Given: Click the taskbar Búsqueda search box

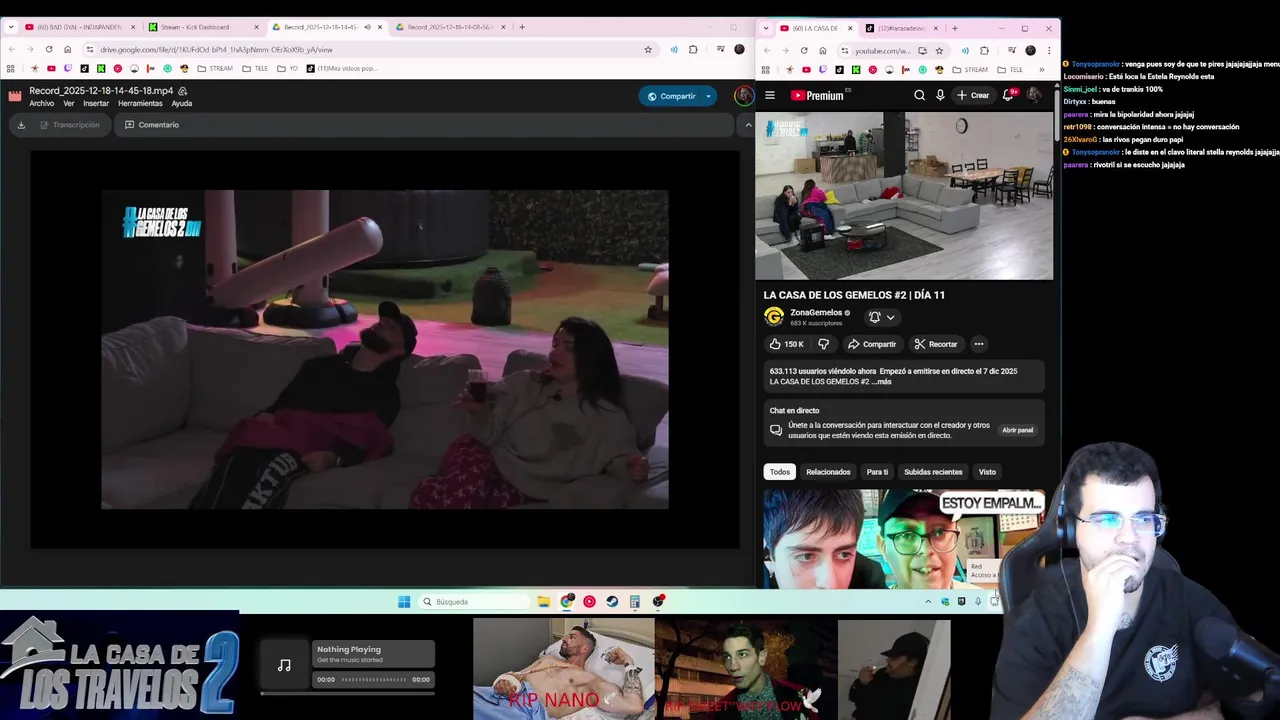Looking at the screenshot, I should [473, 602].
